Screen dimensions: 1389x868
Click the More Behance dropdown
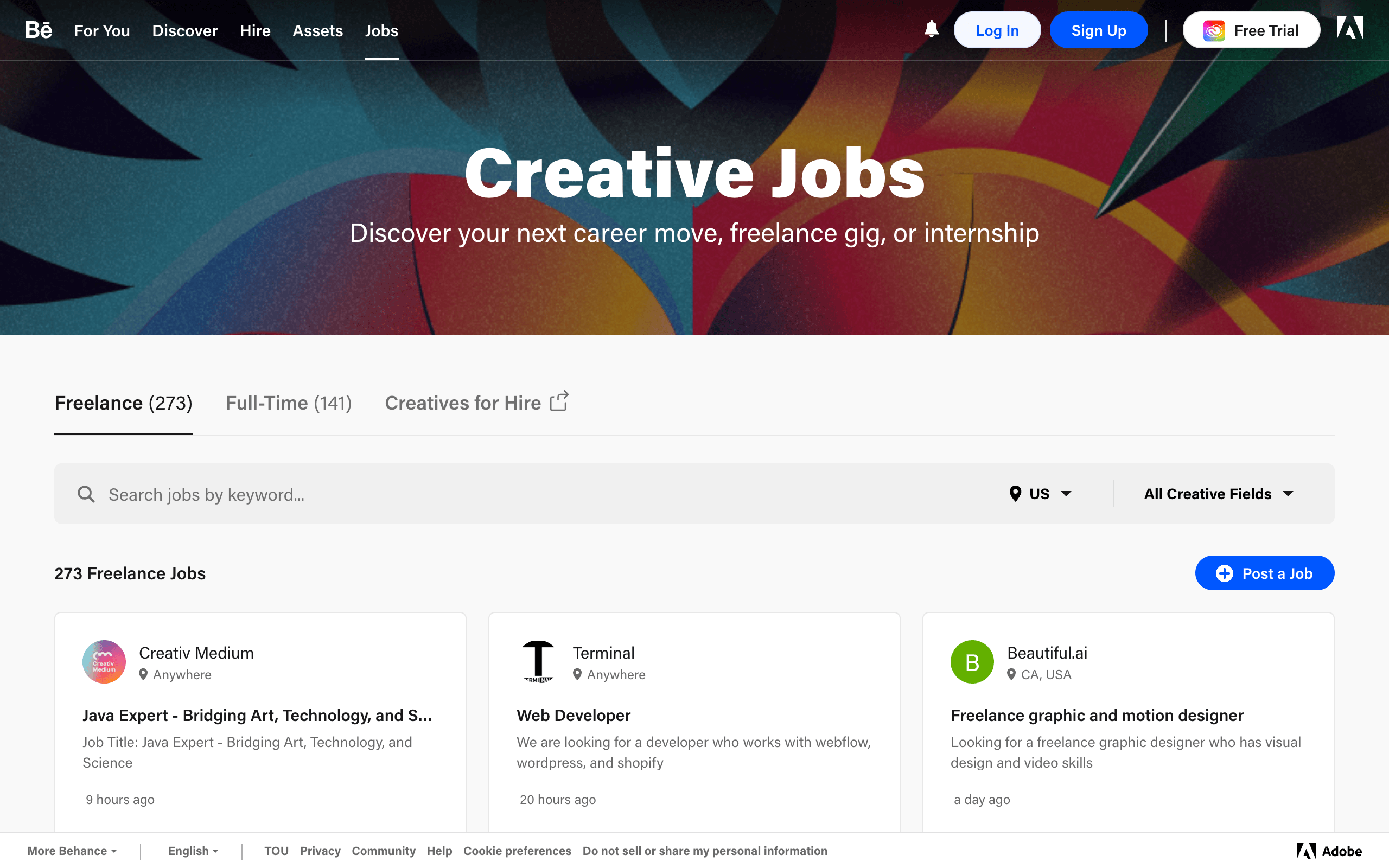72,851
